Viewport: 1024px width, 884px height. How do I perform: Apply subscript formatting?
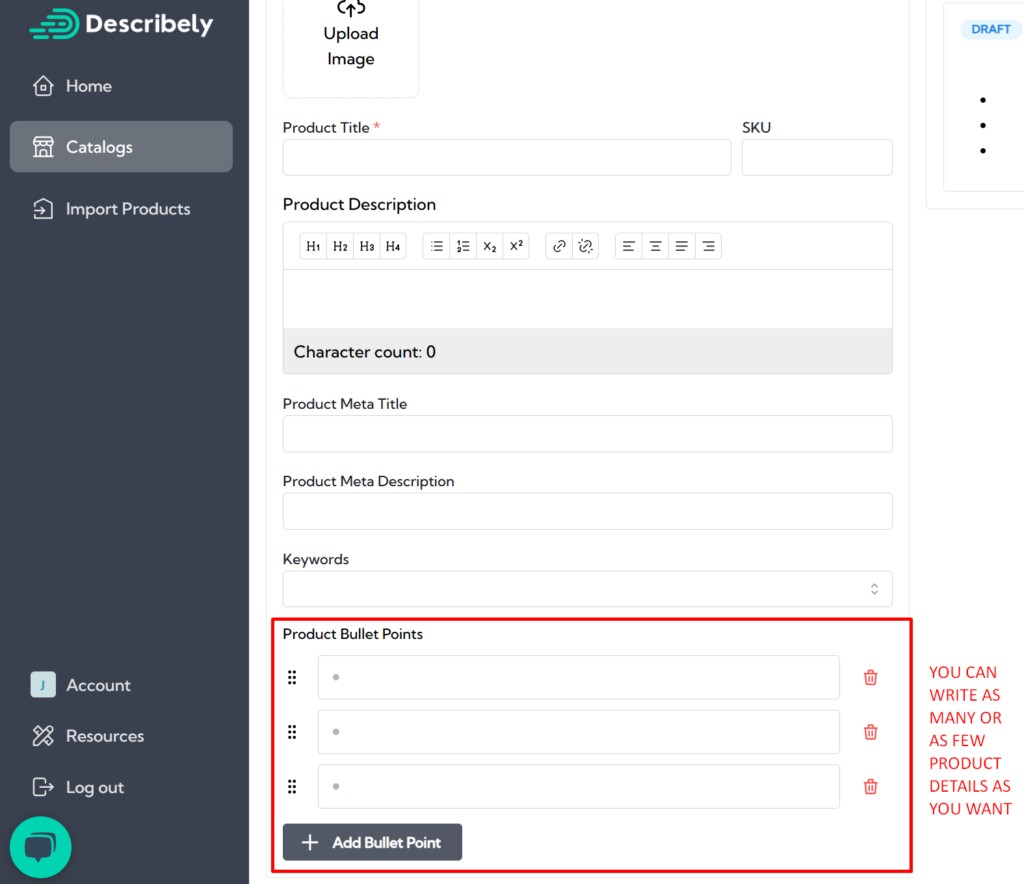tap(489, 246)
